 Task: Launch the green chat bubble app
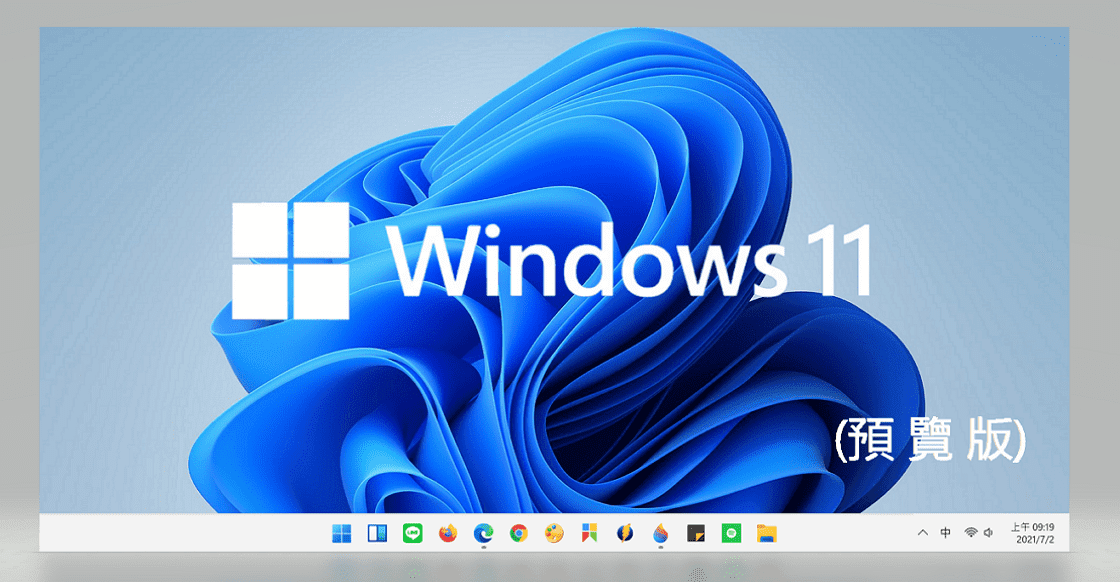pos(730,534)
